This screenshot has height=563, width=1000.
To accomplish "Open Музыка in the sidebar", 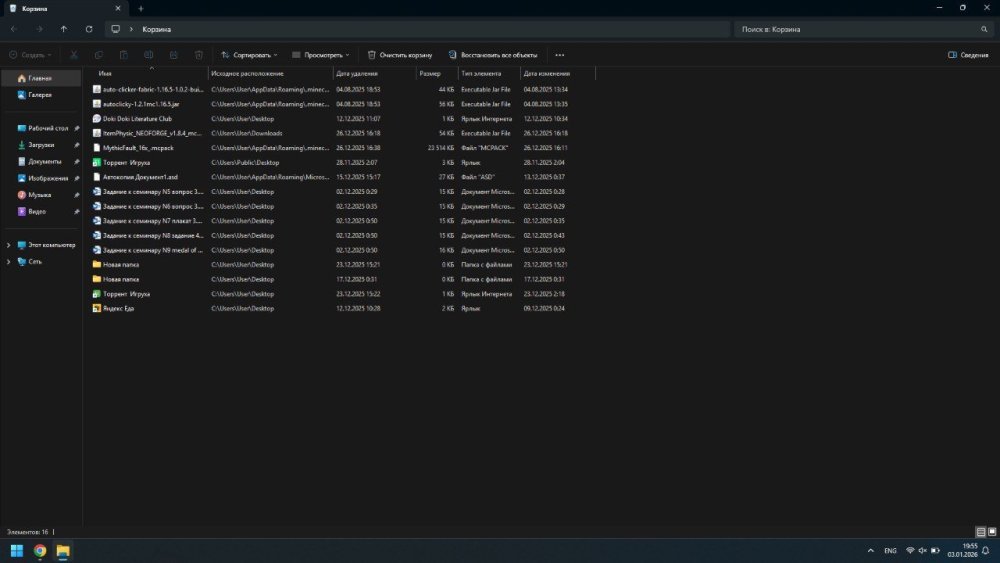I will (x=41, y=194).
